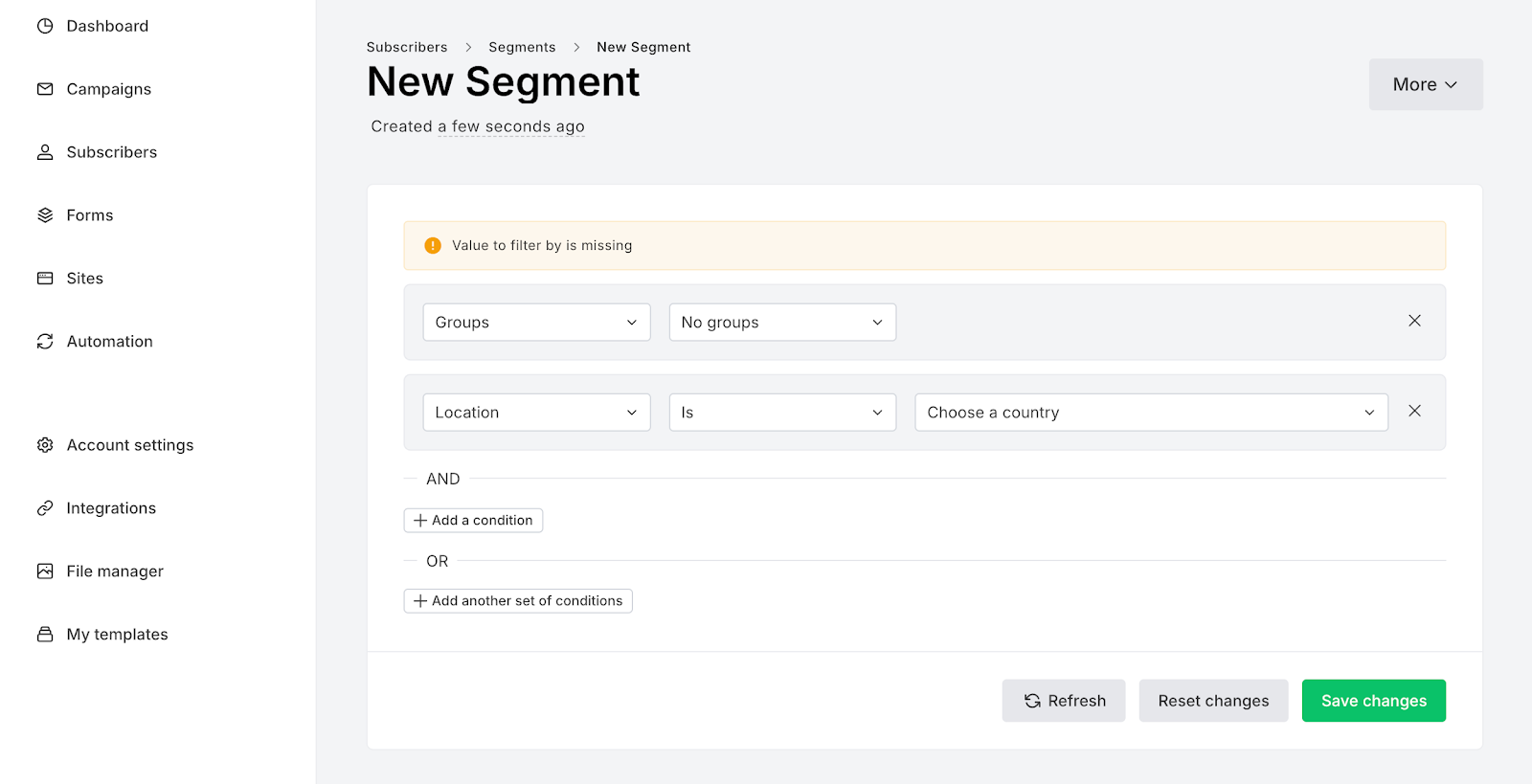Open the Location filter type dropdown
Image resolution: width=1532 pixels, height=784 pixels.
537,413
